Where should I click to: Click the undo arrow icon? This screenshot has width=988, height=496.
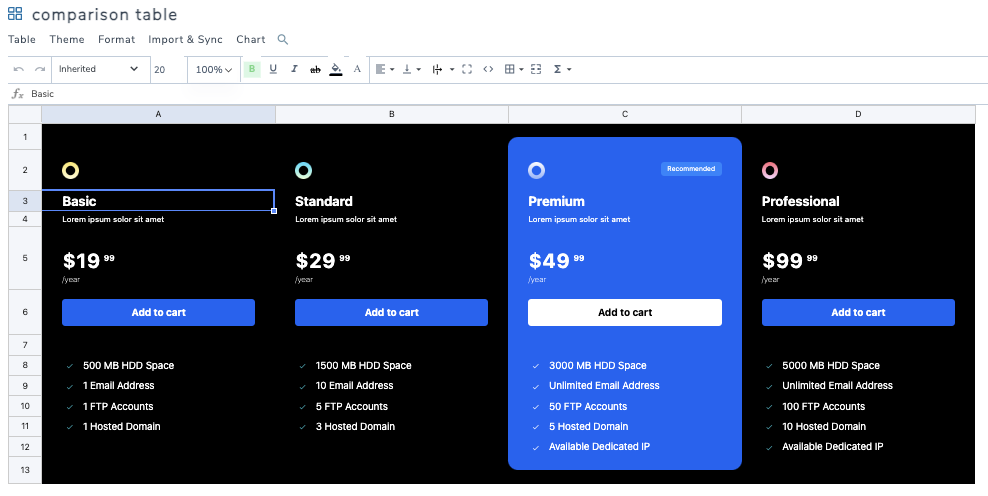(x=19, y=69)
